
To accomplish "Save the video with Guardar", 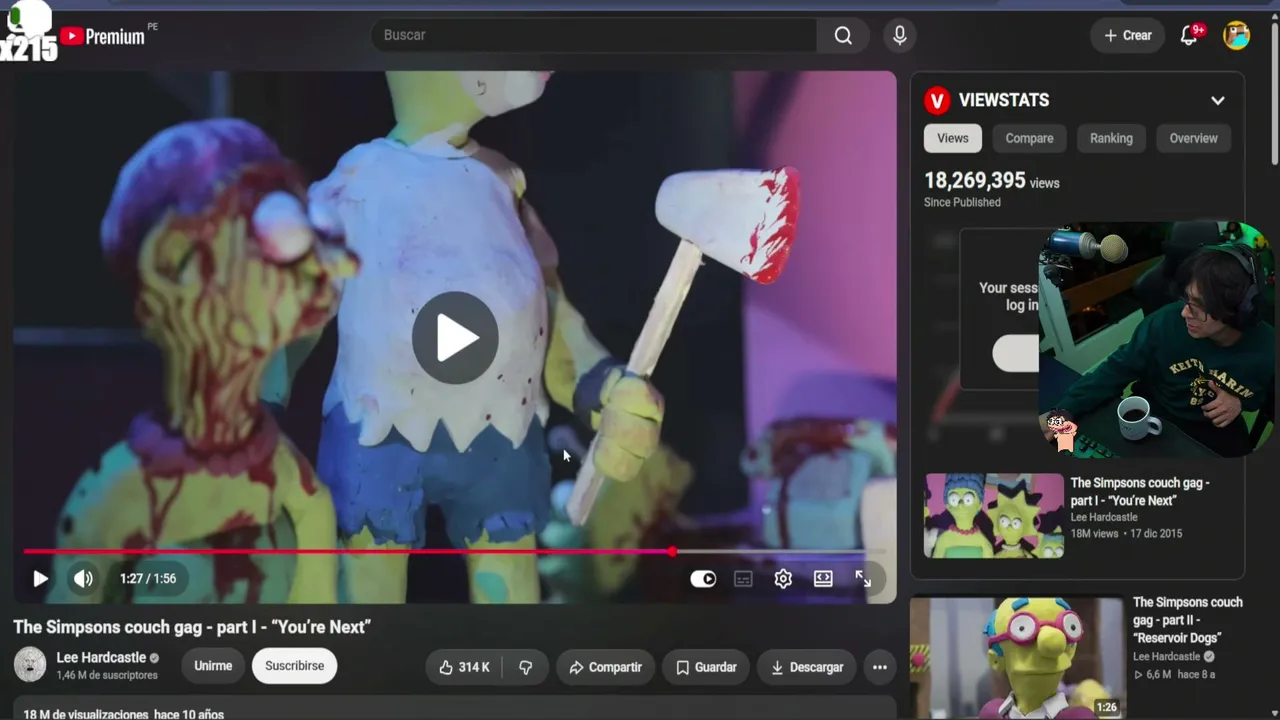I will click(706, 667).
